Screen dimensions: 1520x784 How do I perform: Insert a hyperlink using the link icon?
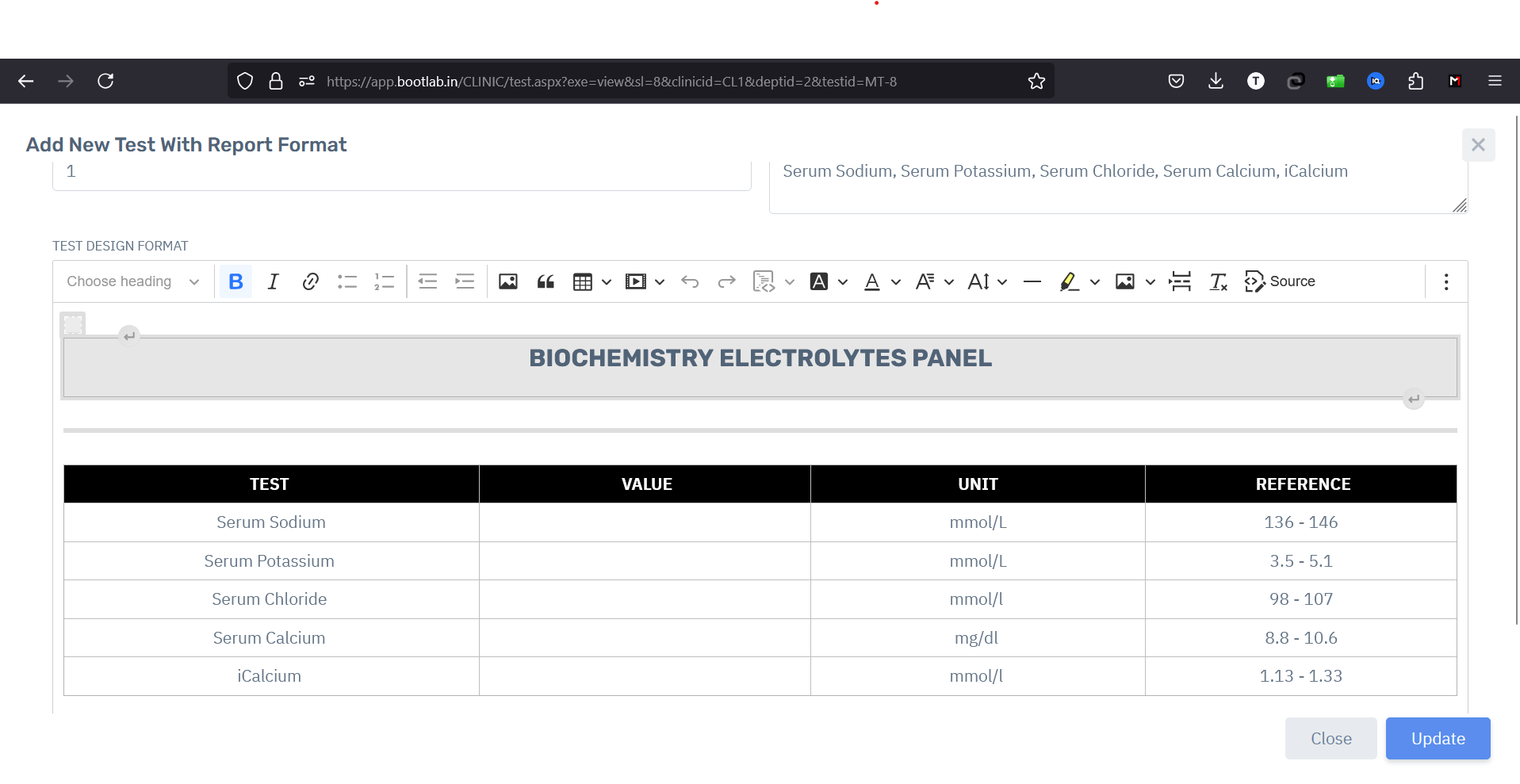[309, 281]
